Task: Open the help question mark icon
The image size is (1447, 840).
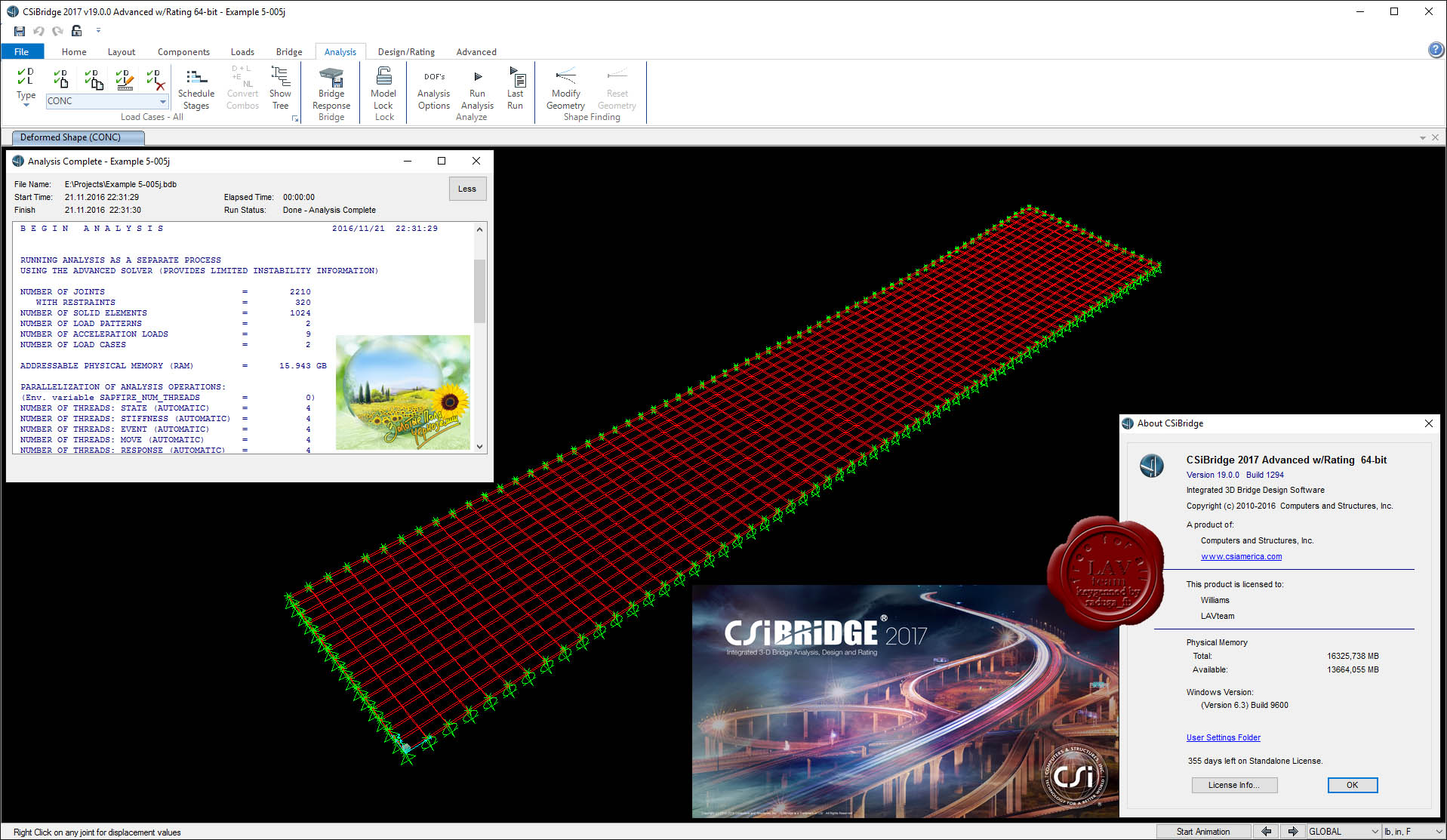Action: [x=1436, y=50]
